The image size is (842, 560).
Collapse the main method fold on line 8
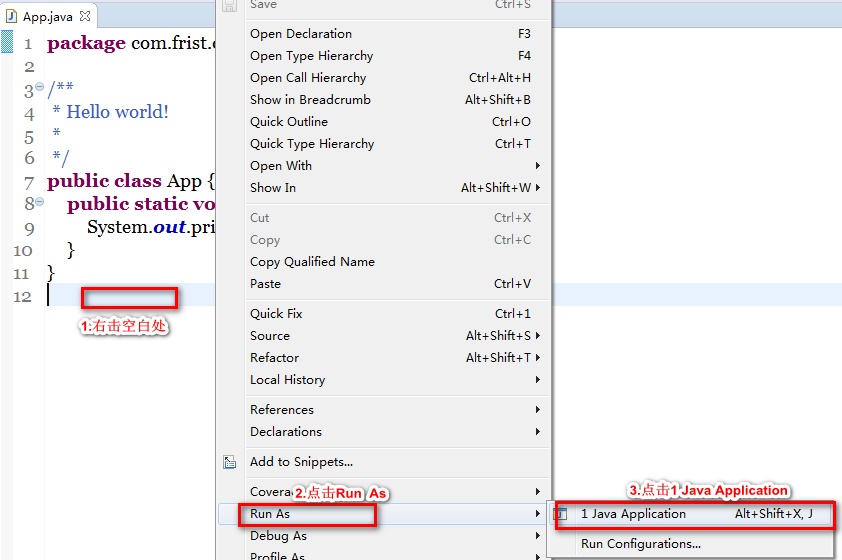[39, 201]
